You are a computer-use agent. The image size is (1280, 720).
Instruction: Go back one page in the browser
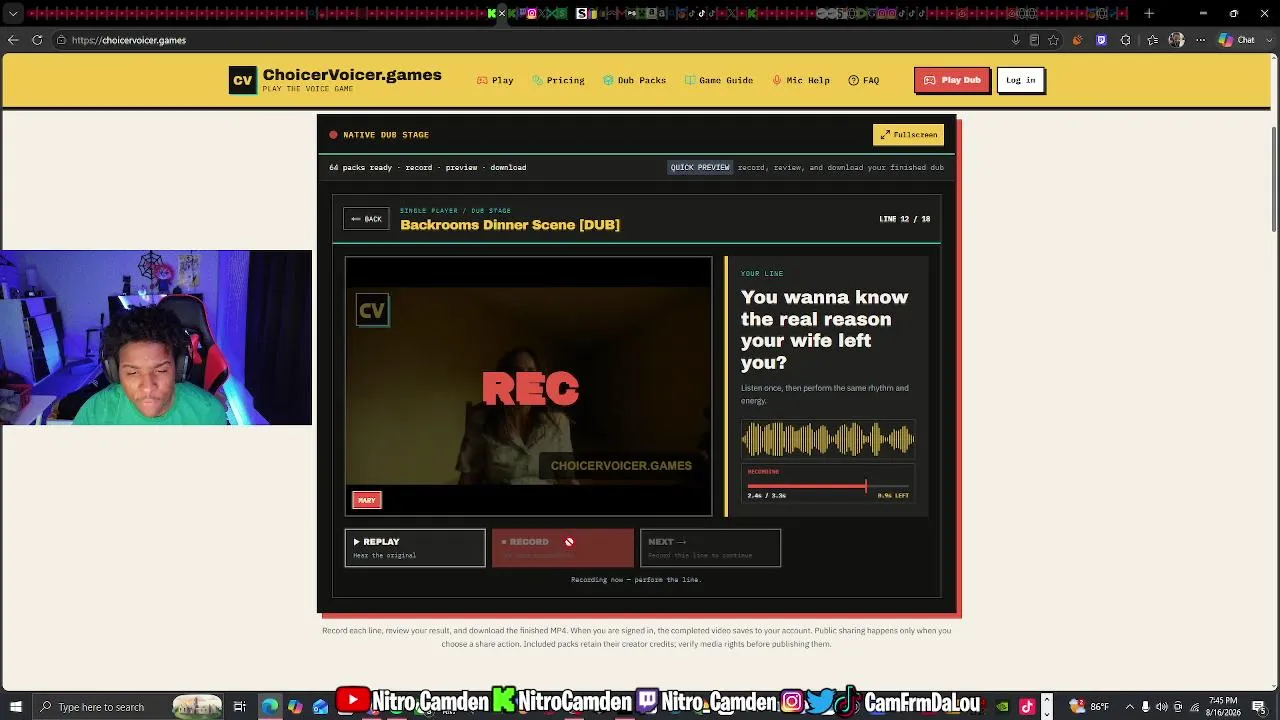[x=13, y=40]
